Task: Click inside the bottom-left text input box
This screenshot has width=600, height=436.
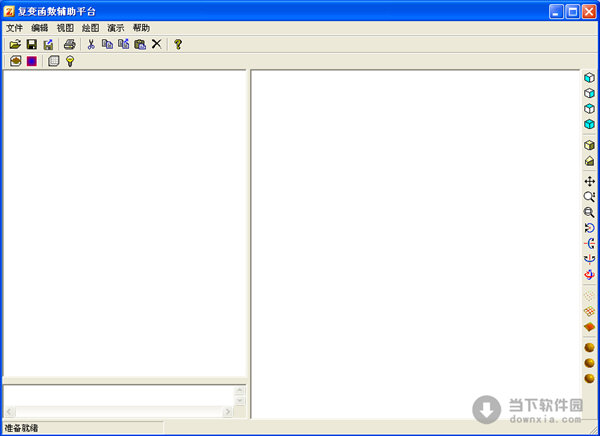Action: [x=119, y=395]
